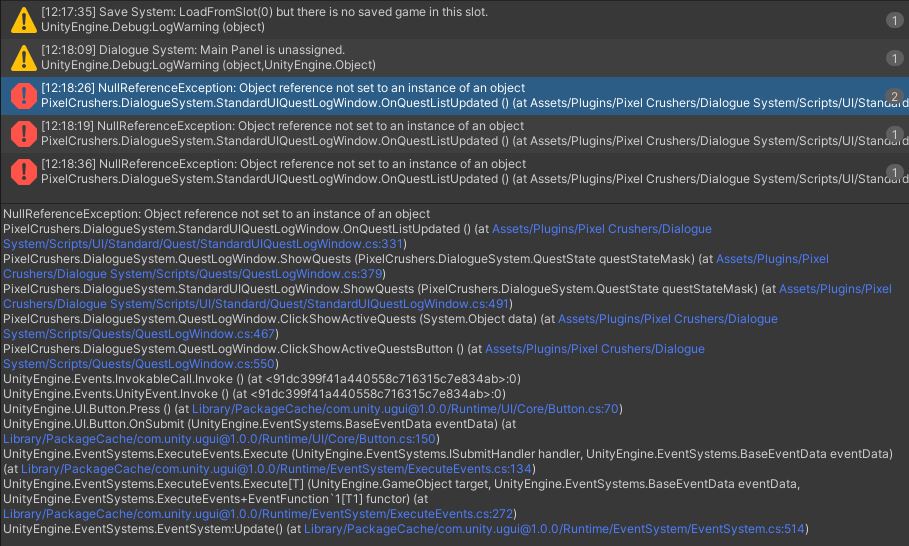Screen dimensions: 909x546
Task: Open the EventSystem.cs:514 source link
Action: click(555, 530)
